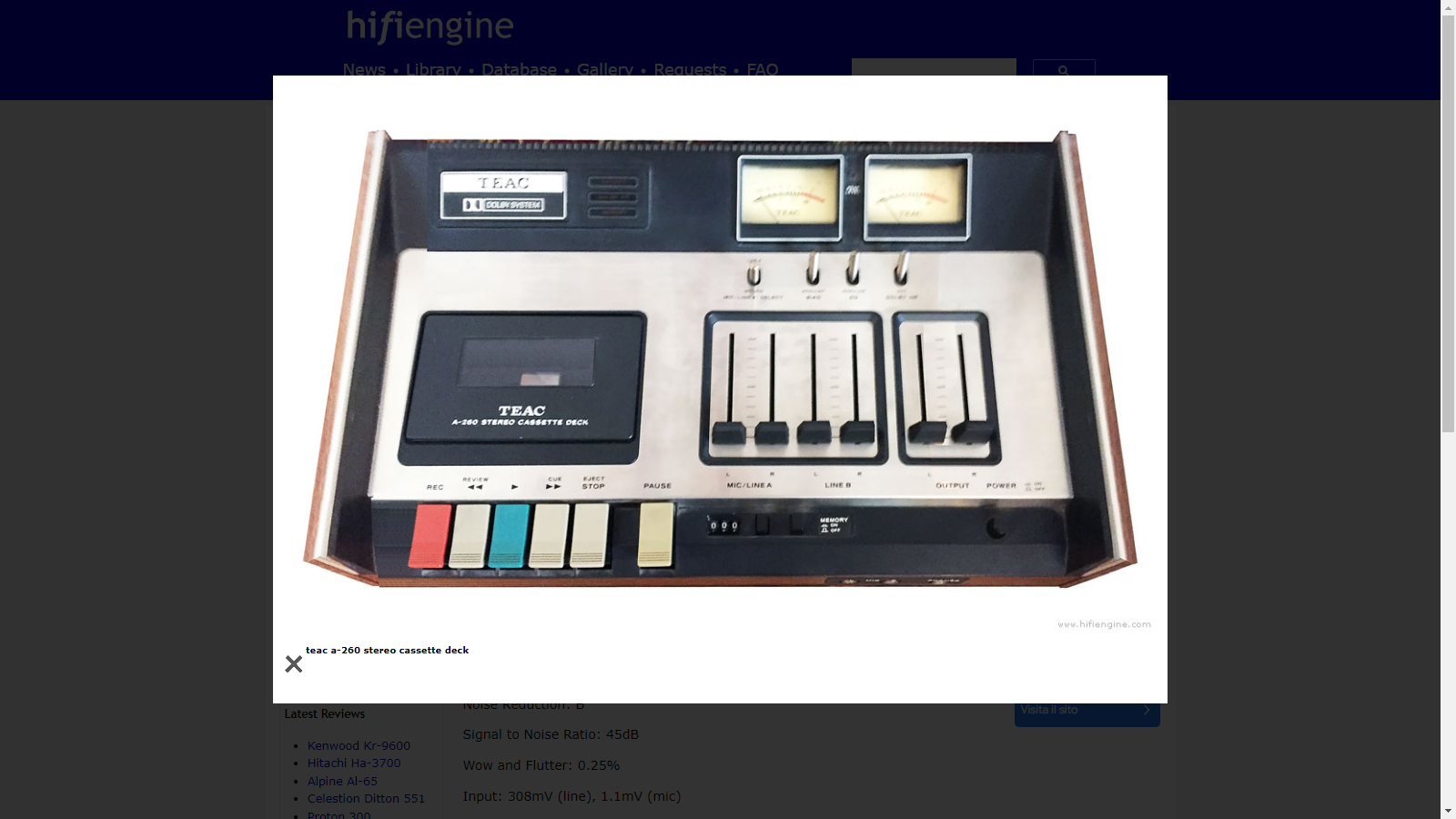Open the Alpine Al-65 review link
1456x819 pixels.
point(342,781)
